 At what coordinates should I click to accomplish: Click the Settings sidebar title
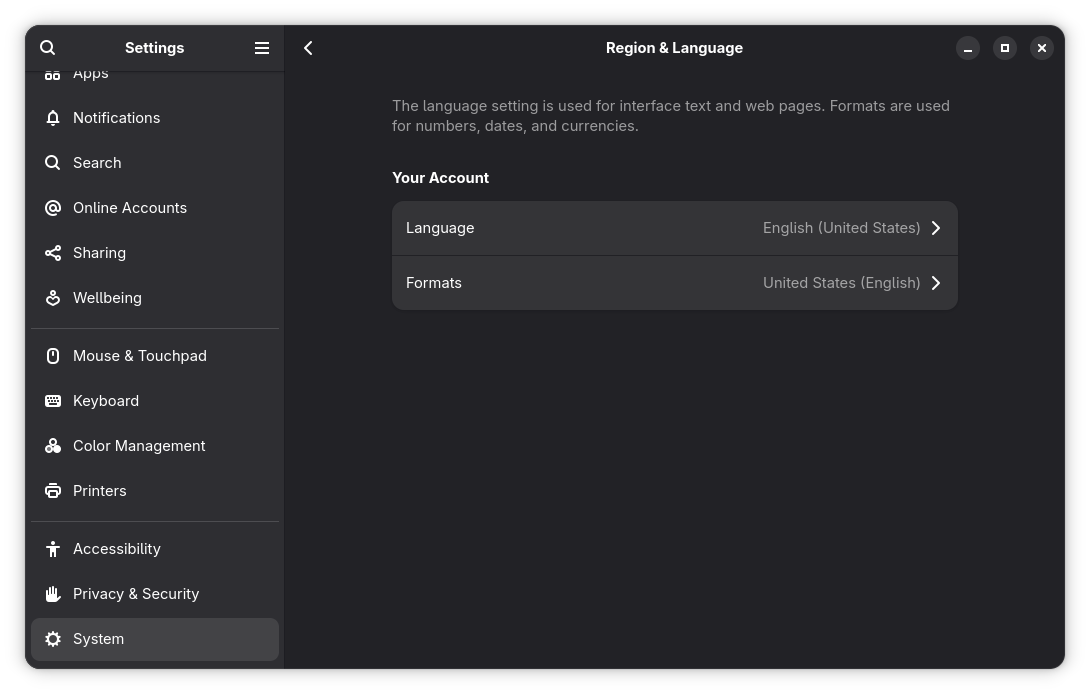pos(154,48)
